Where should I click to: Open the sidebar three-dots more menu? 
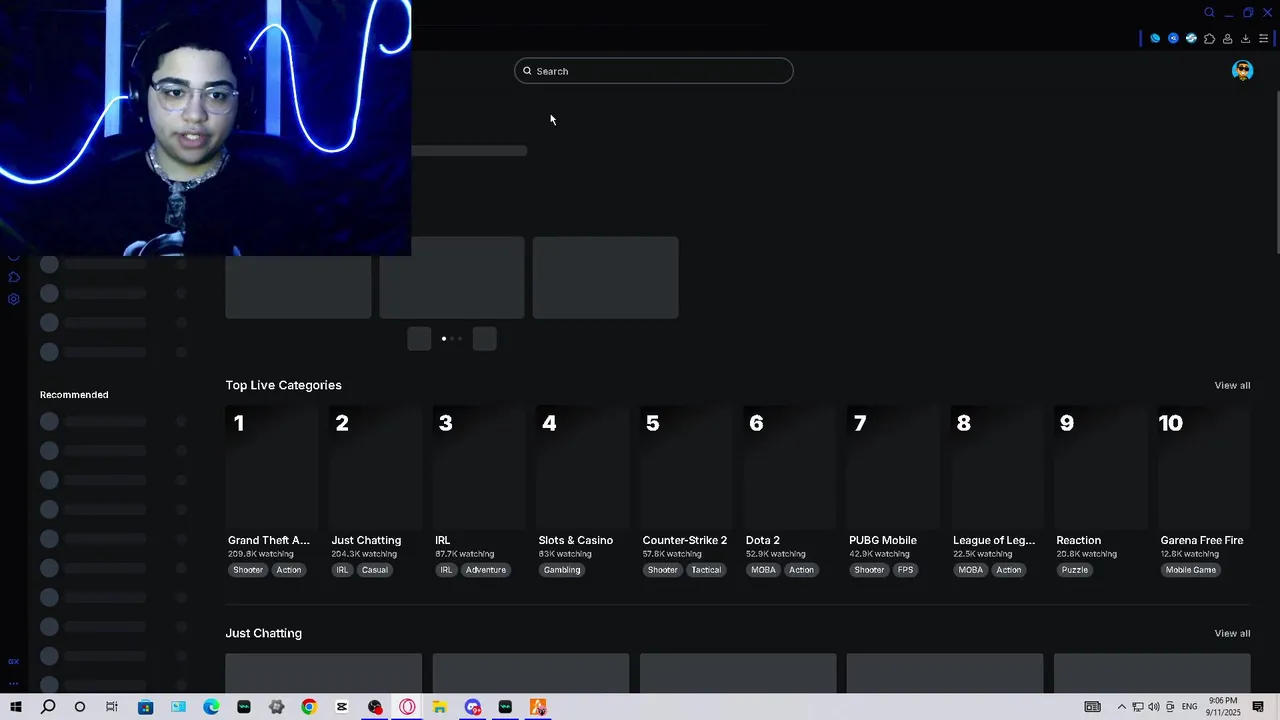coord(14,683)
